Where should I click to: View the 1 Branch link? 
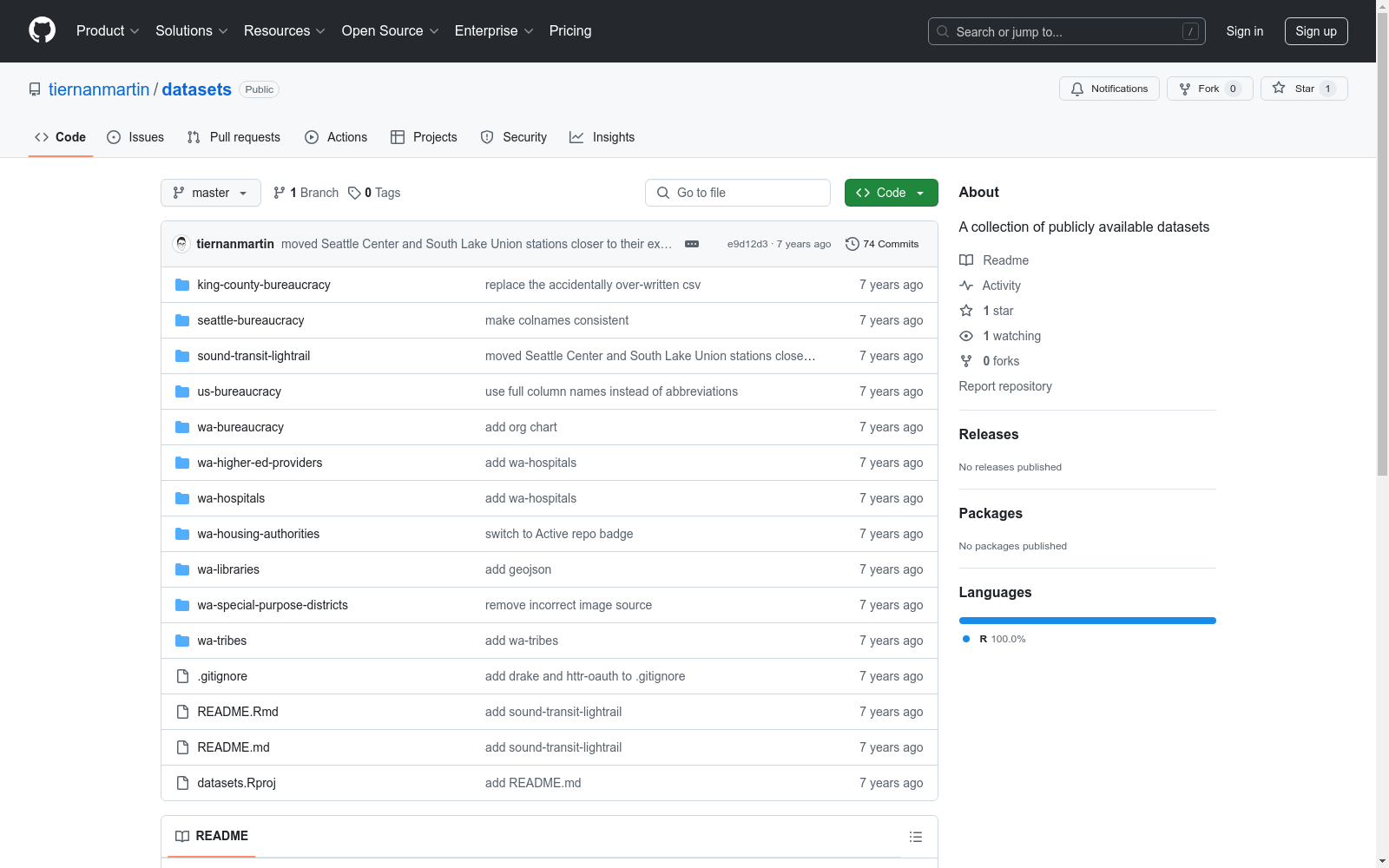[306, 193]
